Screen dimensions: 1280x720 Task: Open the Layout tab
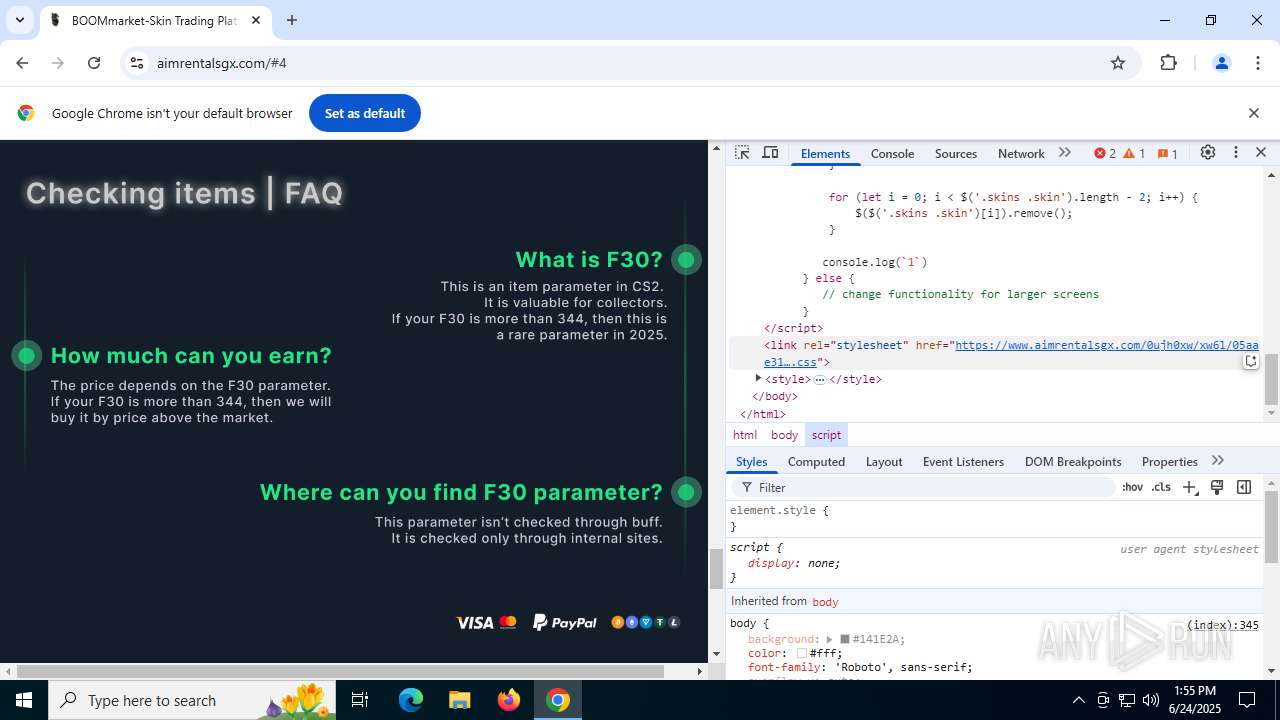click(x=884, y=462)
